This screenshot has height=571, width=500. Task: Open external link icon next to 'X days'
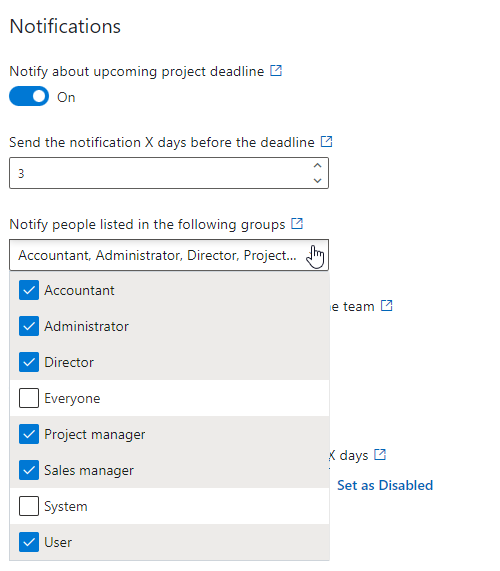[x=380, y=454]
